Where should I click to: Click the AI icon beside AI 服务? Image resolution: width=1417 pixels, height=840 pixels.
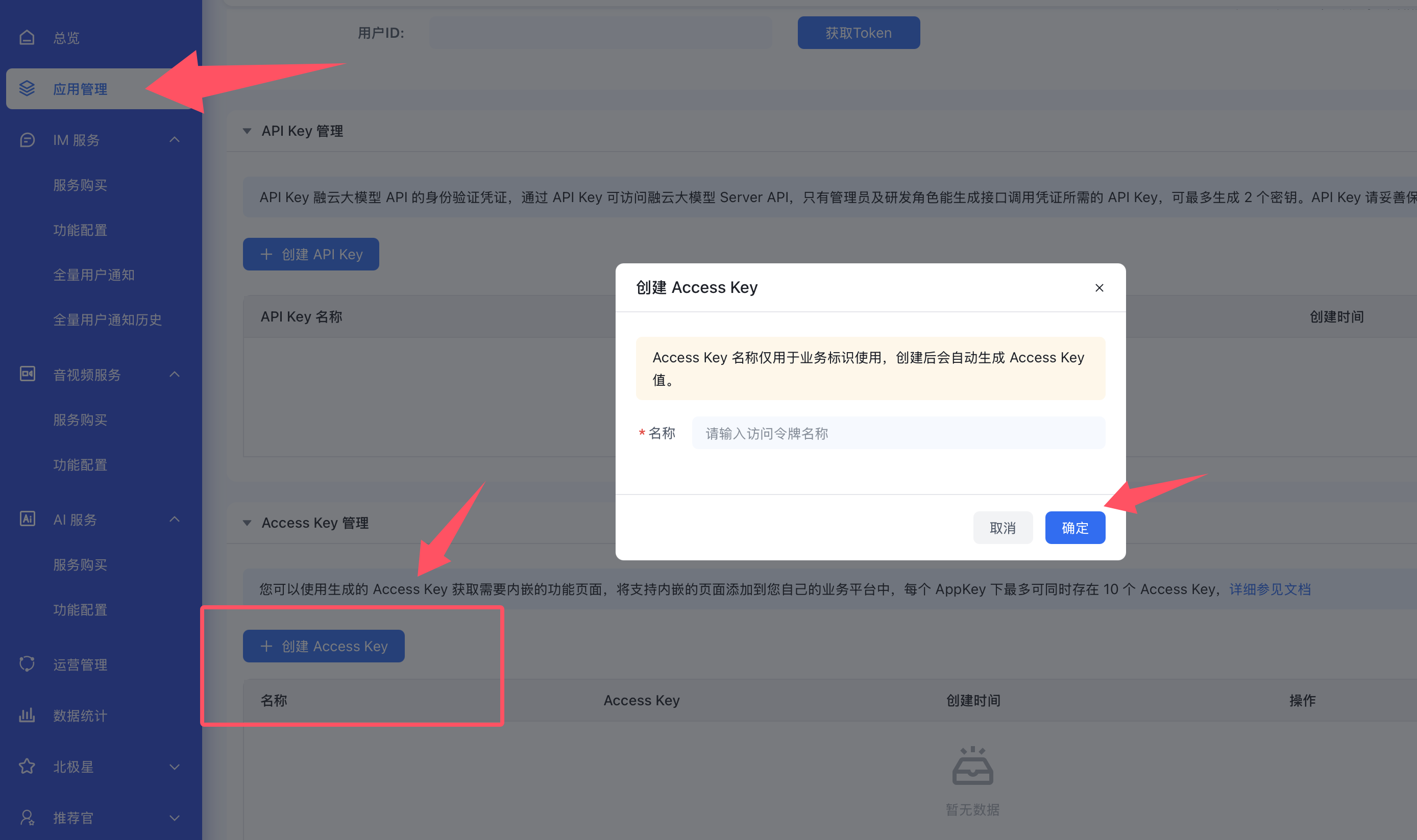point(27,519)
